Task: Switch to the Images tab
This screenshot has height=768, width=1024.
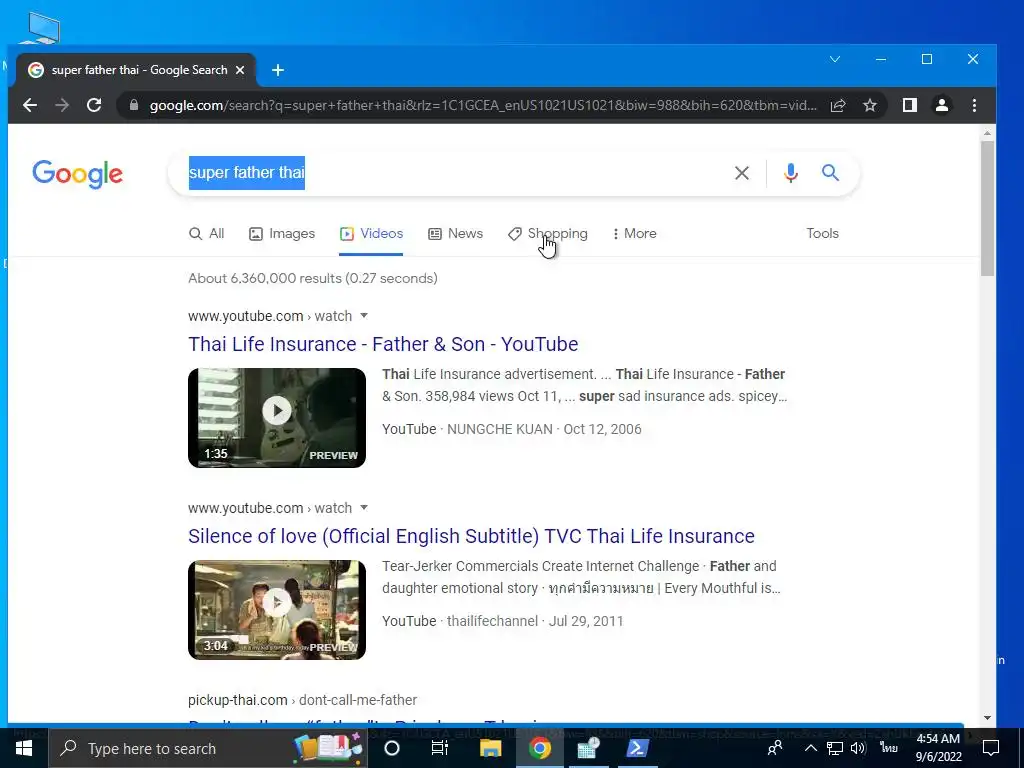Action: (282, 234)
